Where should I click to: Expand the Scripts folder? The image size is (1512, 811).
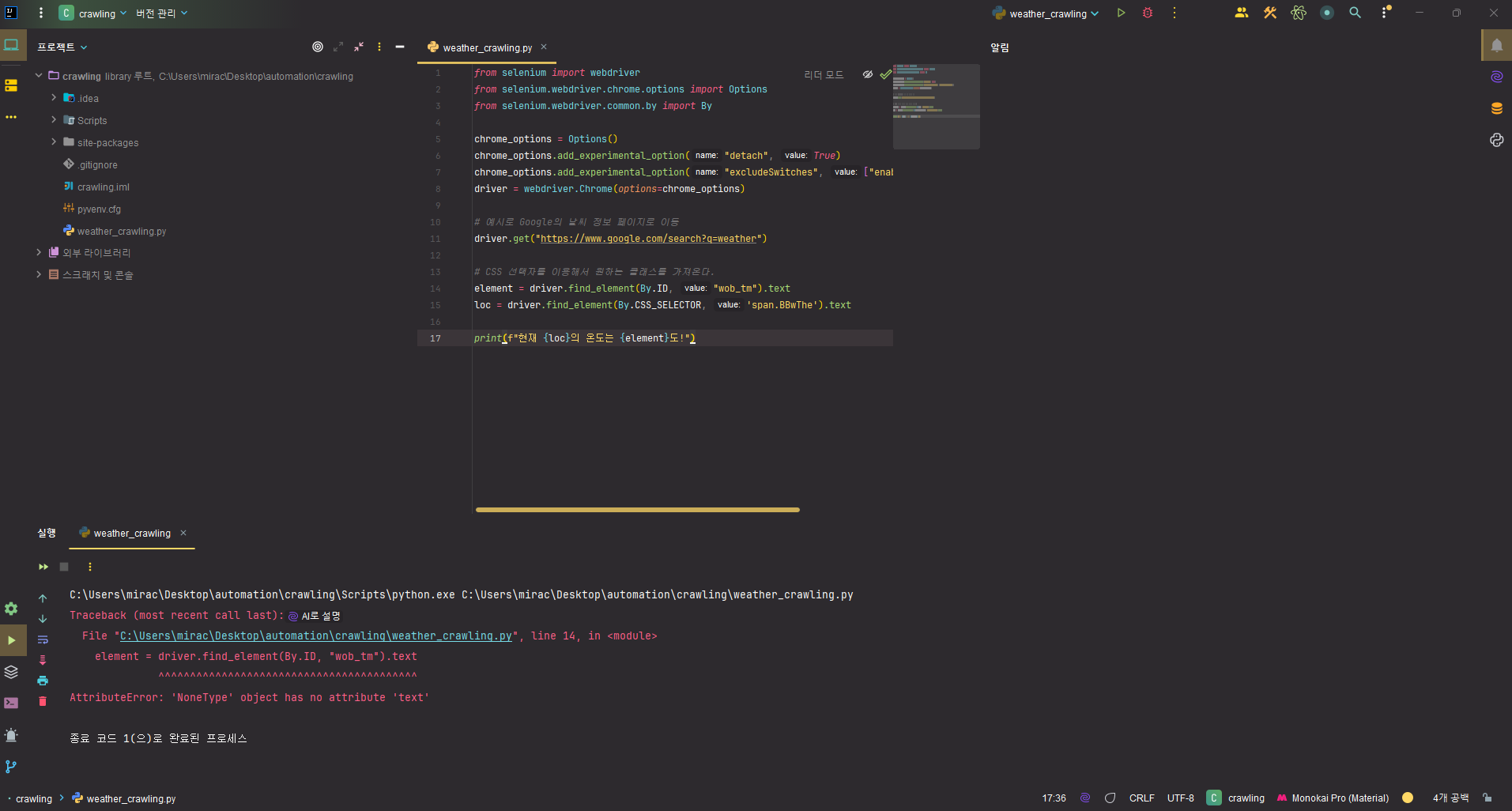54,120
